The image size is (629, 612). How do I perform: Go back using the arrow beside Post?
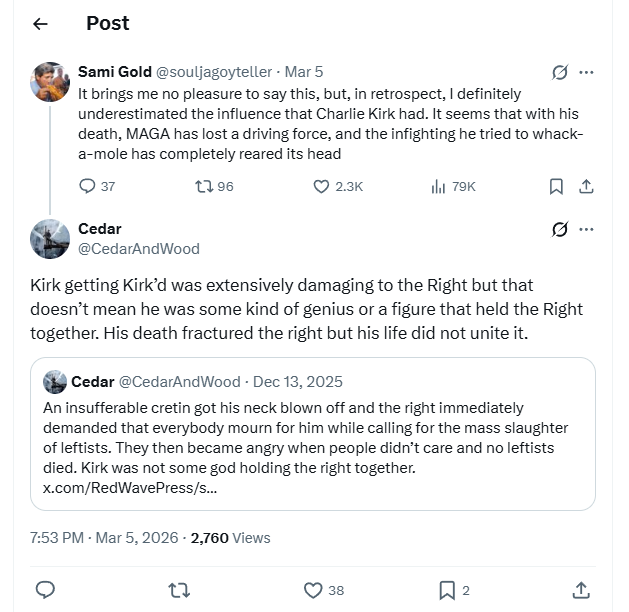tap(40, 24)
